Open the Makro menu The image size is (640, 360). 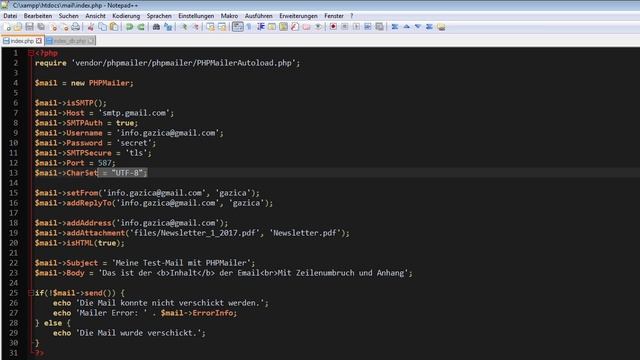[229, 16]
